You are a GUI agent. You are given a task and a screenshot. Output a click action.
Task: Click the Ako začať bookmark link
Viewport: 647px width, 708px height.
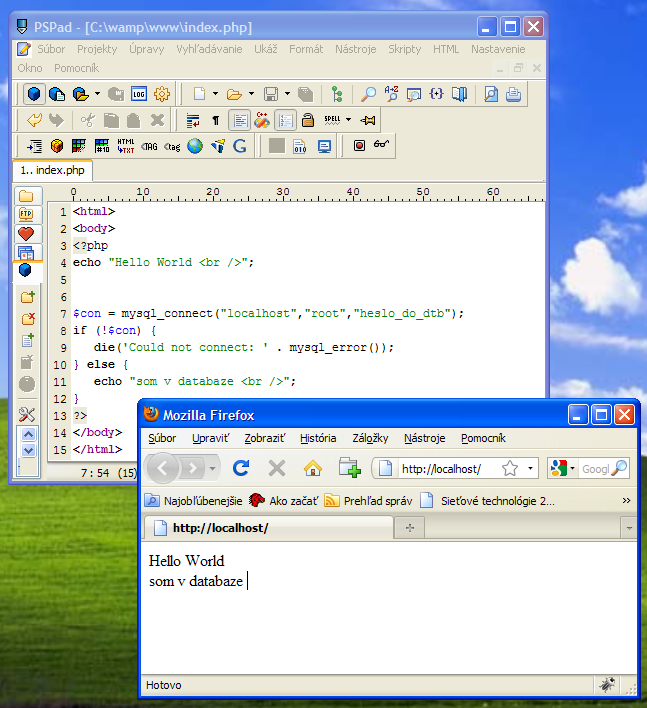(x=284, y=501)
